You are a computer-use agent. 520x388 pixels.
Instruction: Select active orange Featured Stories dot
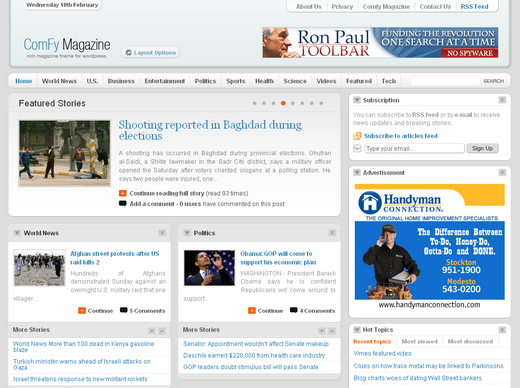point(283,103)
